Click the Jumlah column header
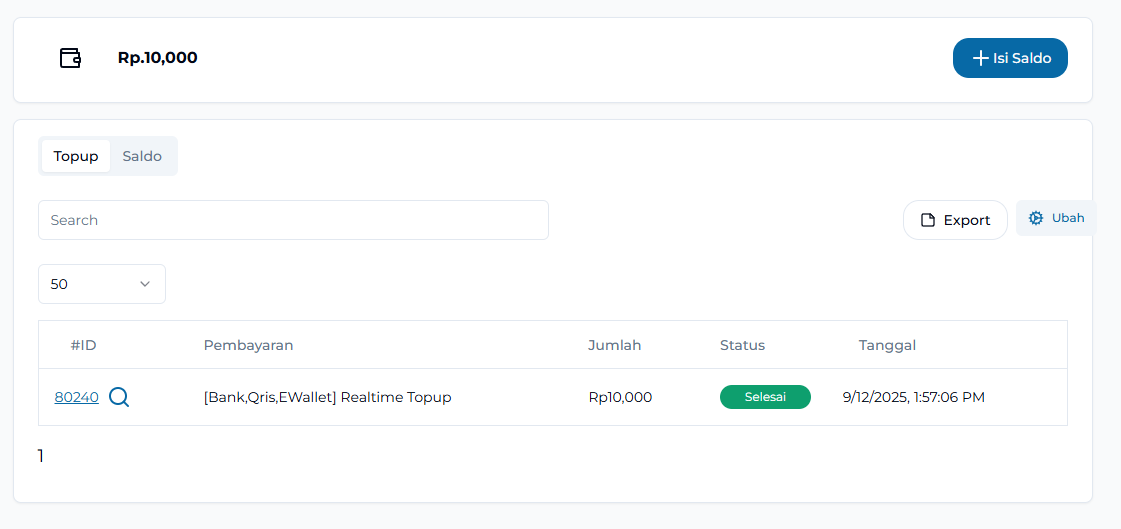Image resolution: width=1121 pixels, height=529 pixels. click(614, 345)
